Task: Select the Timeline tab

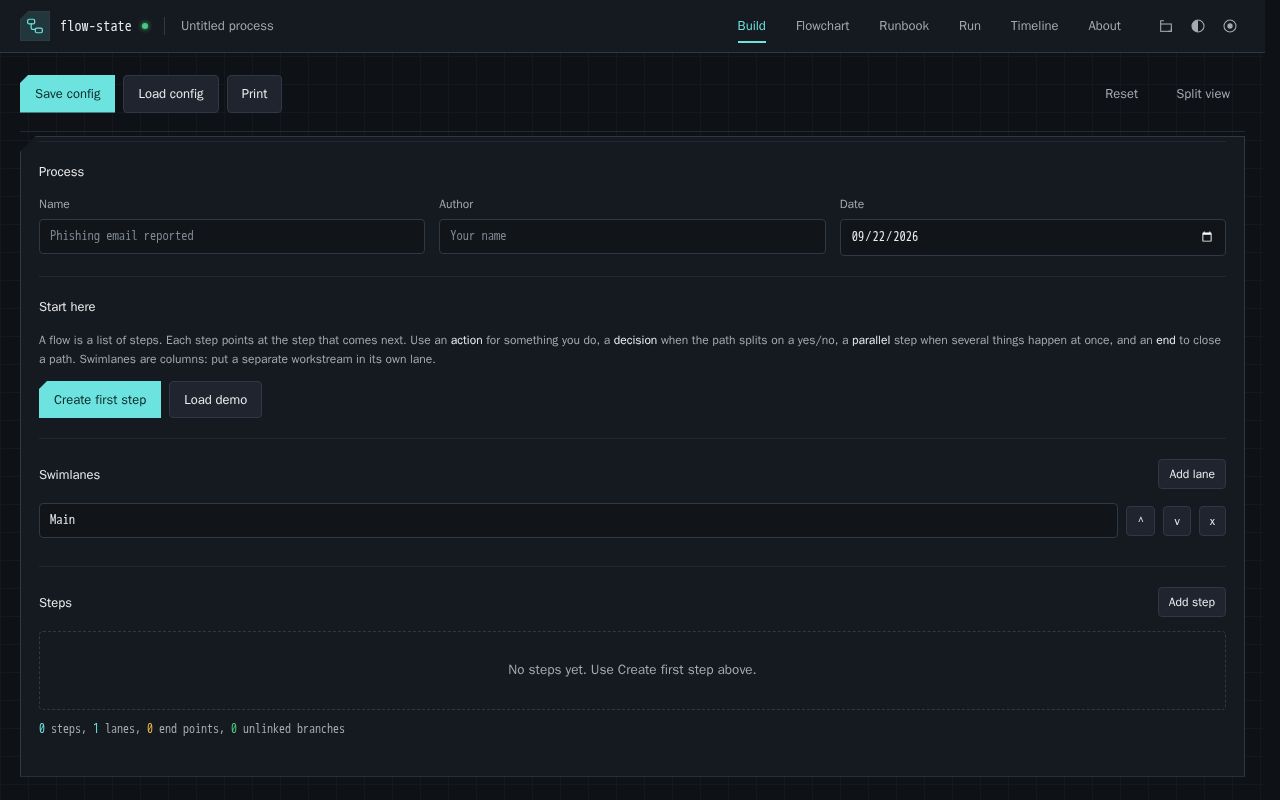Action: pyautogui.click(x=1034, y=26)
